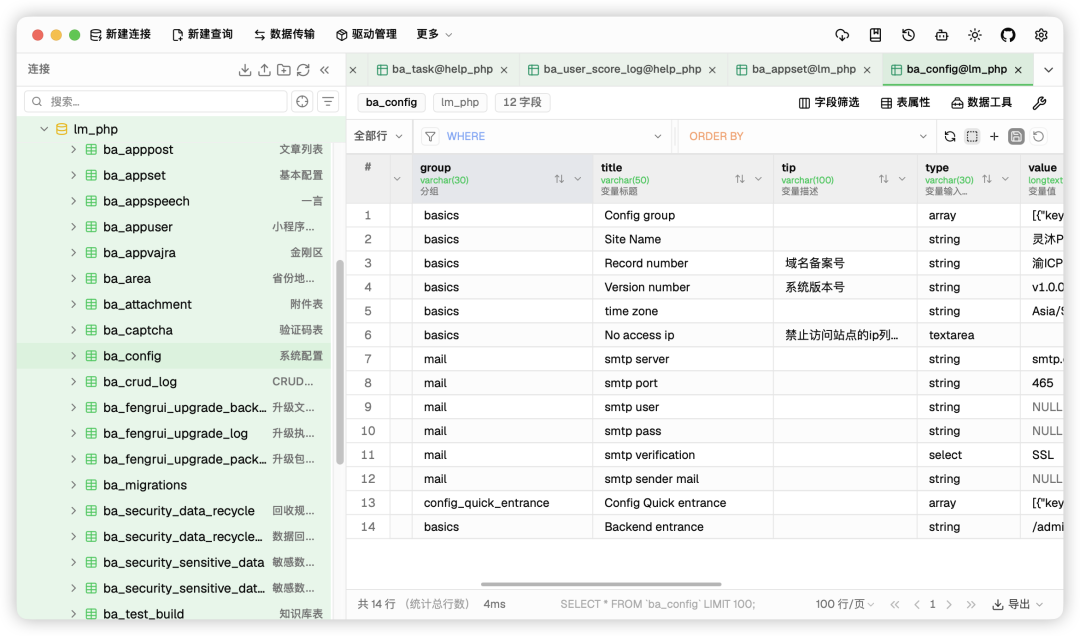Refresh the connections list
1080x636 pixels.
pyautogui.click(x=303, y=70)
